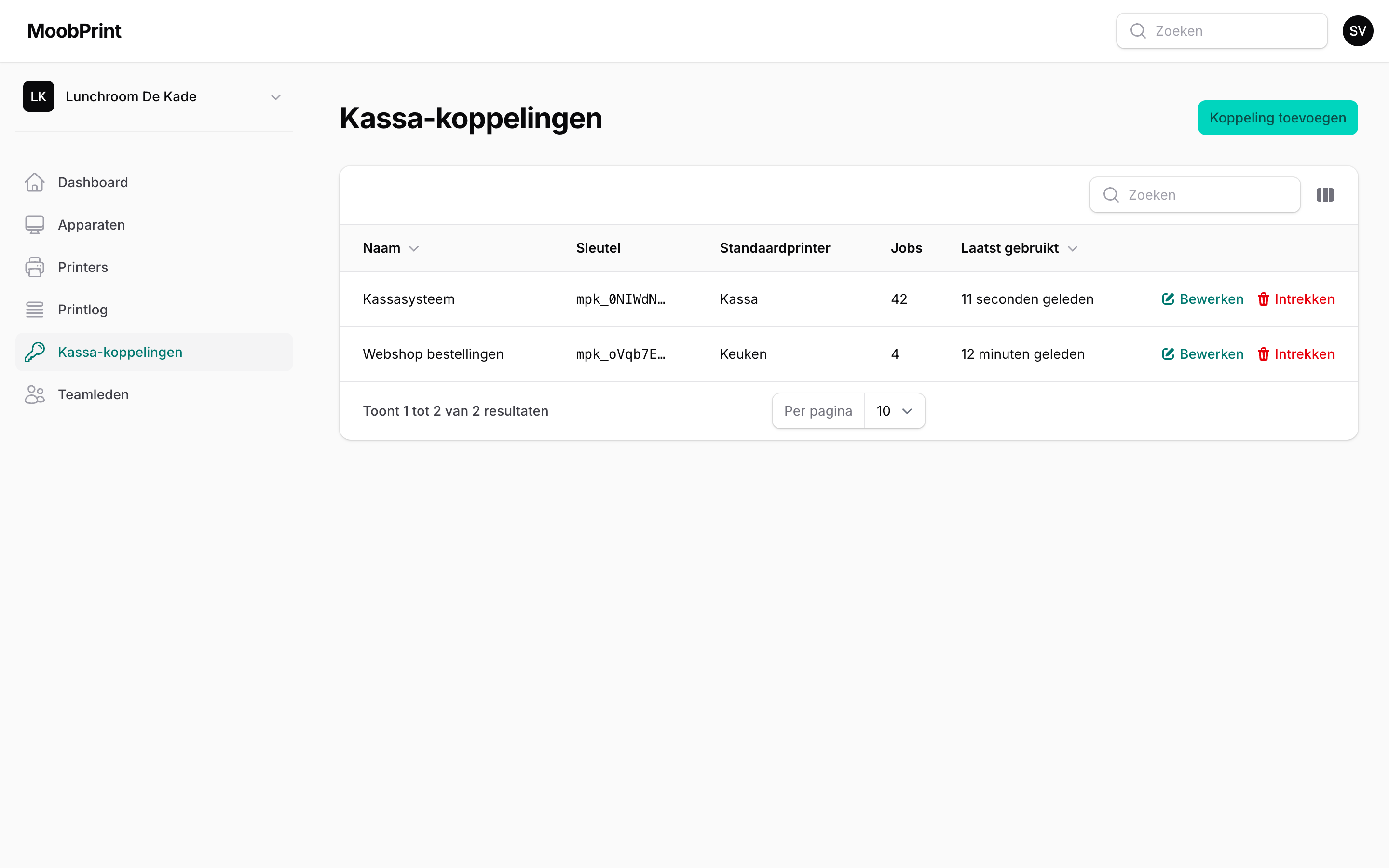Click the Kassasysteem name cell

point(408,299)
